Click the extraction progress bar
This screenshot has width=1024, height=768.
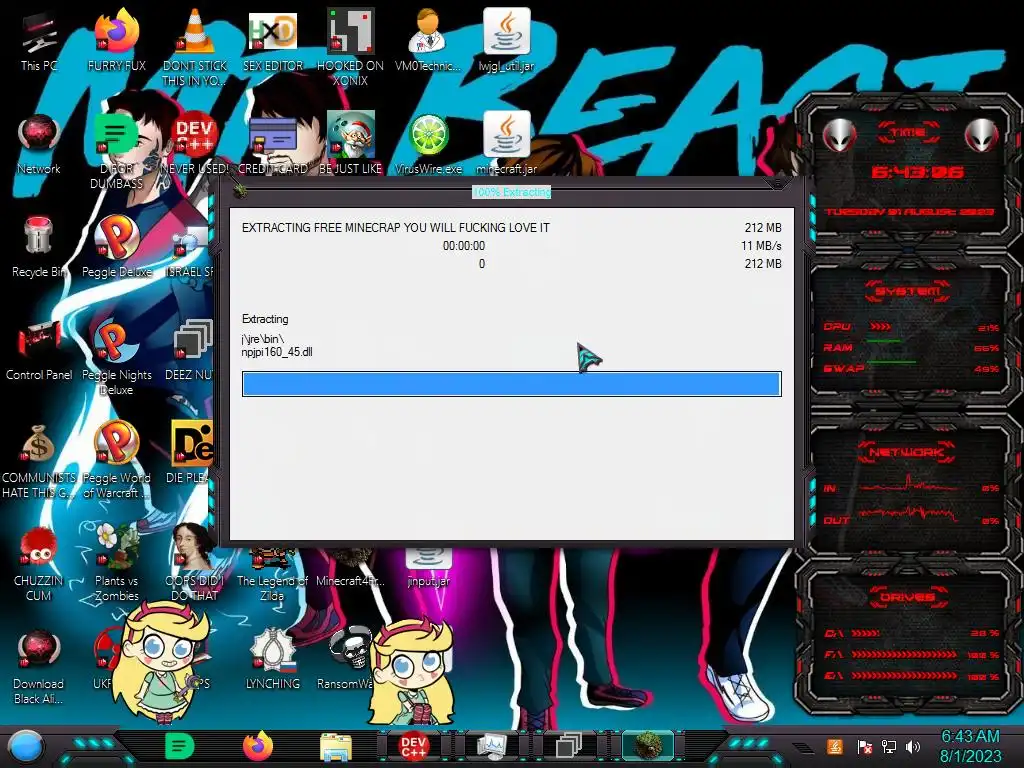511,384
